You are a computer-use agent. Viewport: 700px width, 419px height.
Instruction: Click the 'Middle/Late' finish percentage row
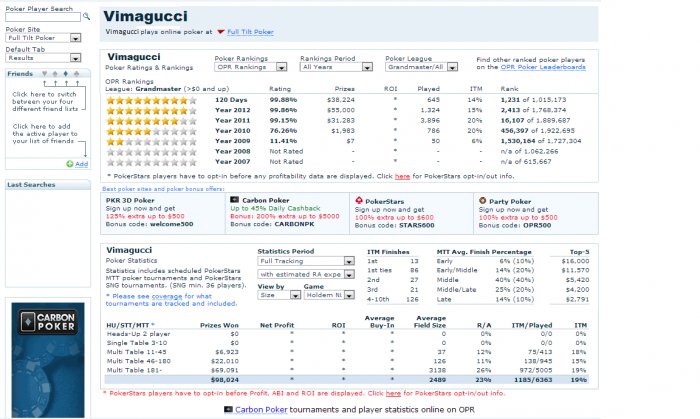coord(485,290)
